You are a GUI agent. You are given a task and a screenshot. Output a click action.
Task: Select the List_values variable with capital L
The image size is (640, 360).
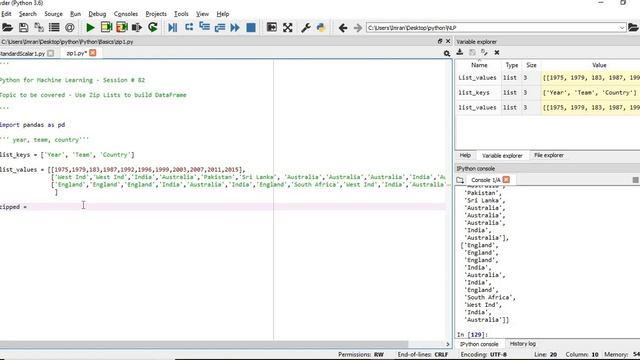tap(548, 78)
